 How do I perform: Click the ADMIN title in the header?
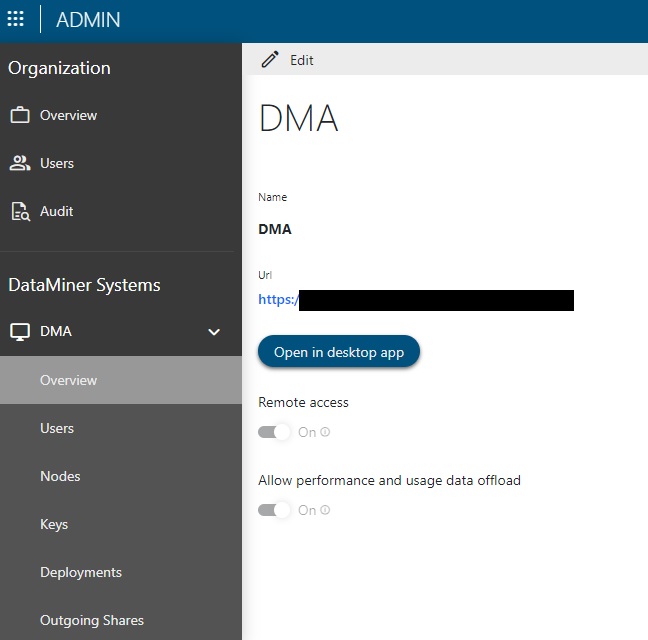(88, 19)
